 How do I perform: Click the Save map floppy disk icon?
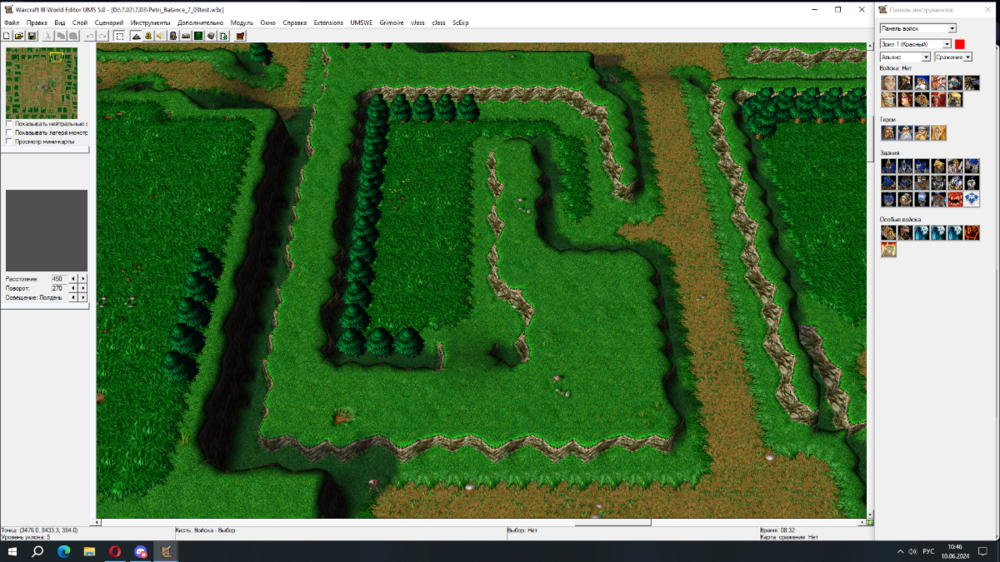click(x=32, y=36)
